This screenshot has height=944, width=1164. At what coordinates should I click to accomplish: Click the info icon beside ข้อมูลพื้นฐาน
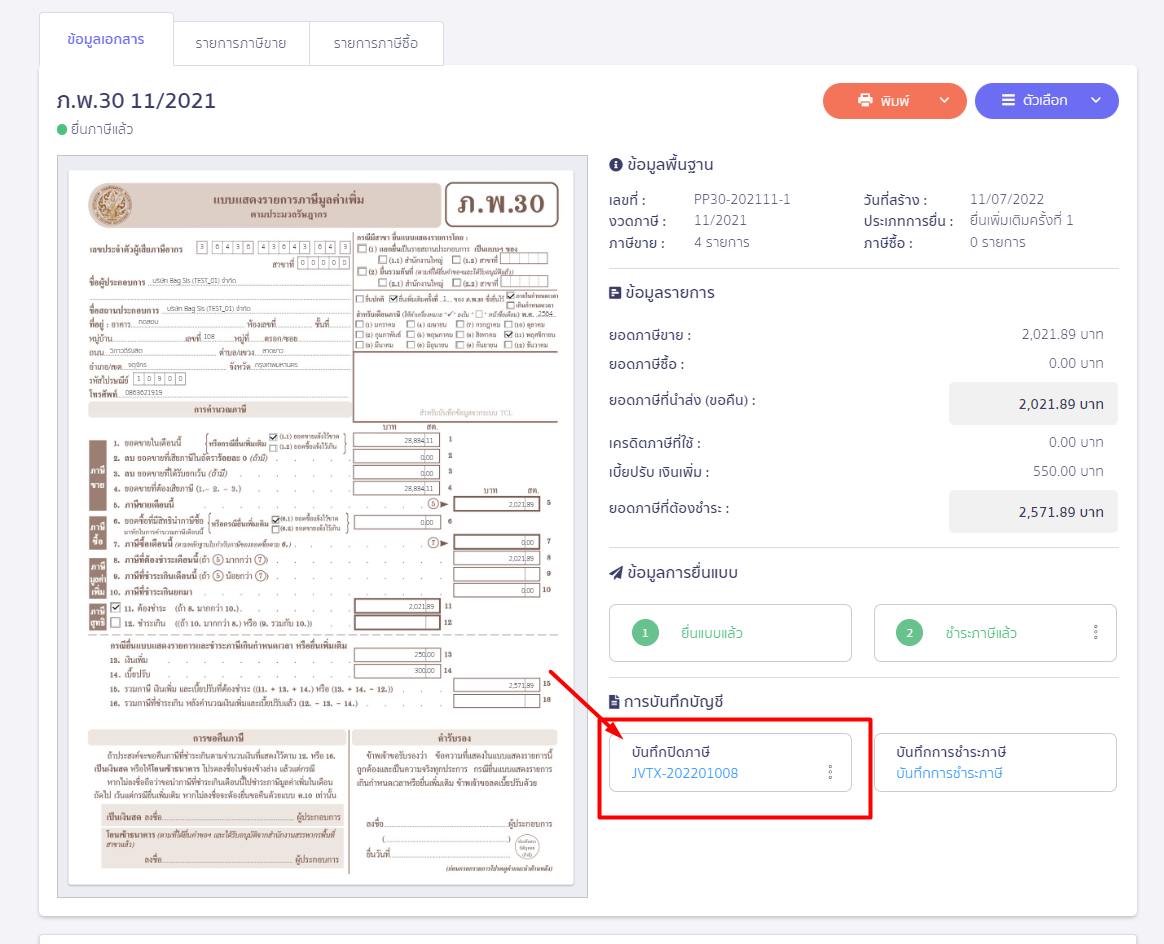point(616,165)
